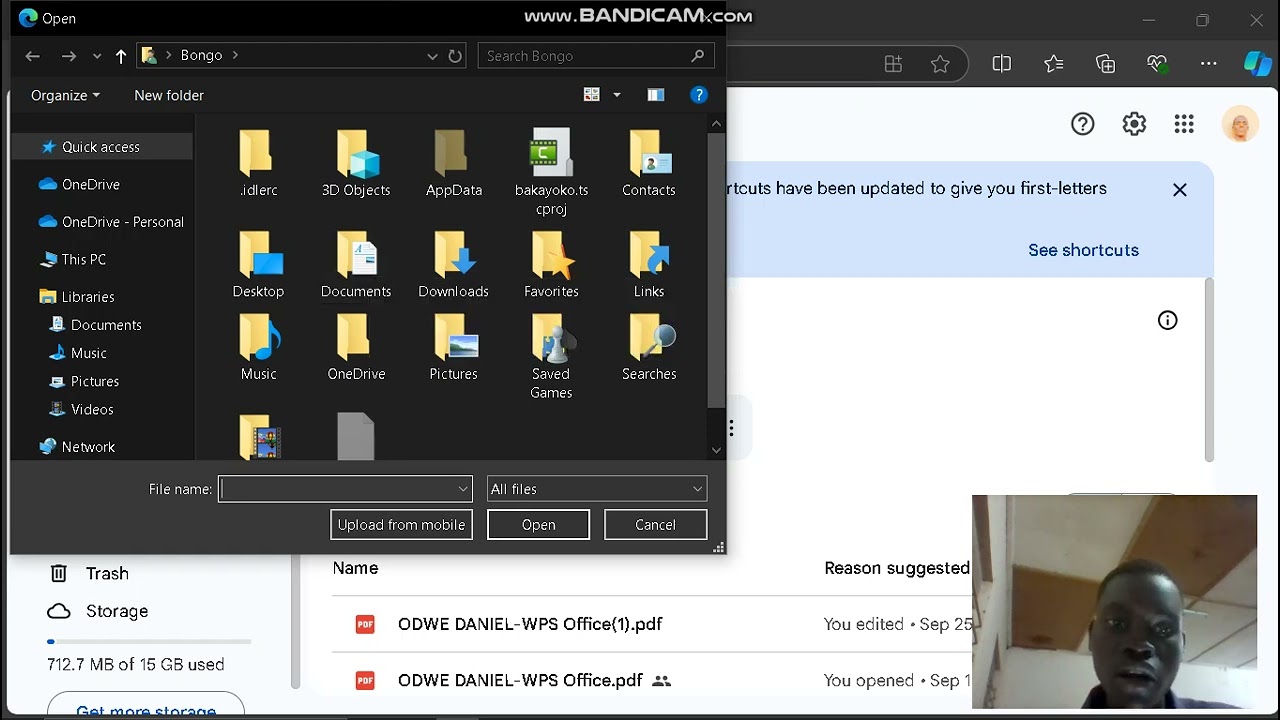Select OneDrive - Personal in navigation pane
The image size is (1280, 720).
[x=111, y=222]
